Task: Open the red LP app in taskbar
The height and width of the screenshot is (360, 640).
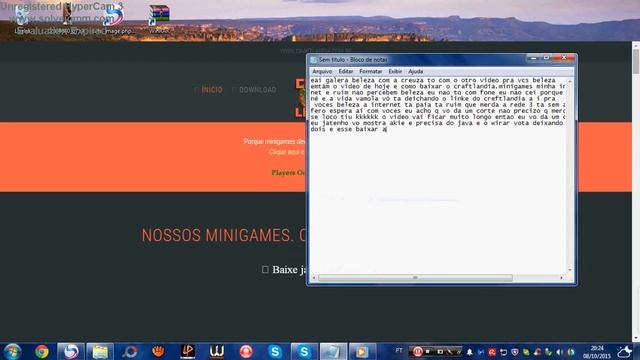Action: click(x=188, y=351)
